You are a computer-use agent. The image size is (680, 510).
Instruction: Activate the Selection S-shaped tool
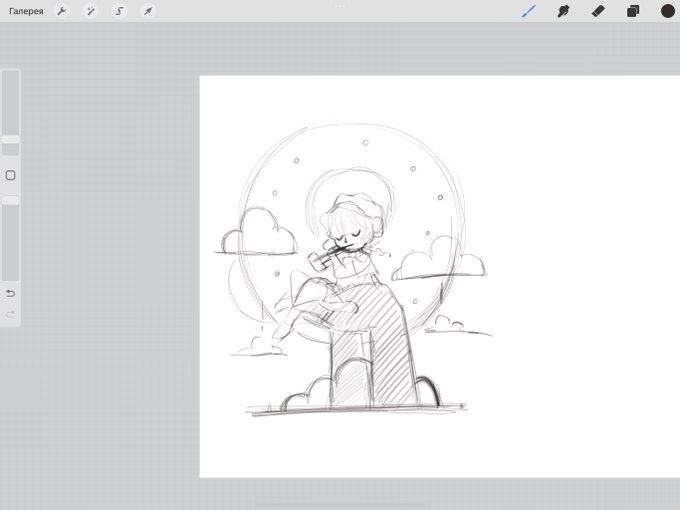point(119,11)
